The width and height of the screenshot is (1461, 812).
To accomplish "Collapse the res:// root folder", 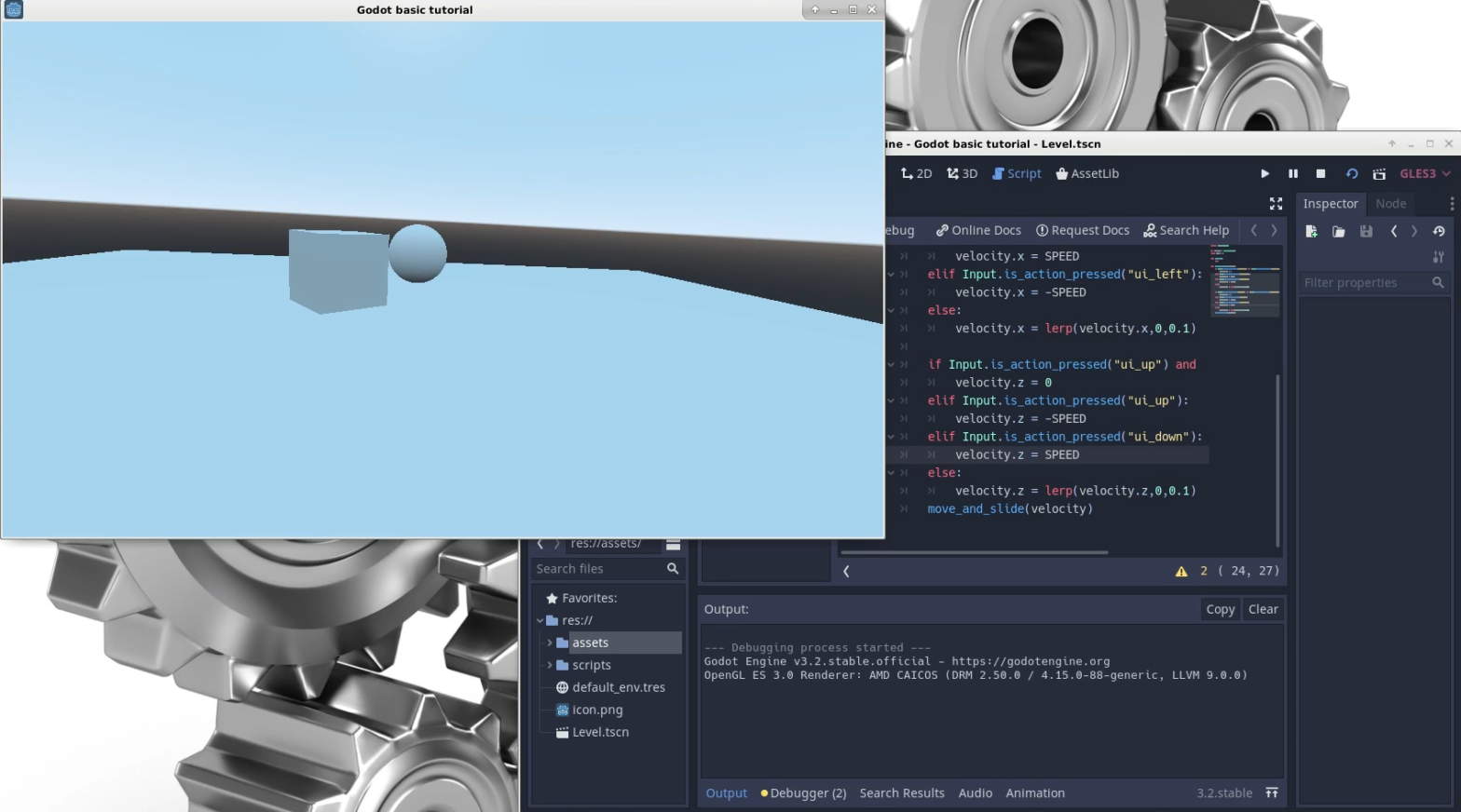I will click(x=539, y=620).
